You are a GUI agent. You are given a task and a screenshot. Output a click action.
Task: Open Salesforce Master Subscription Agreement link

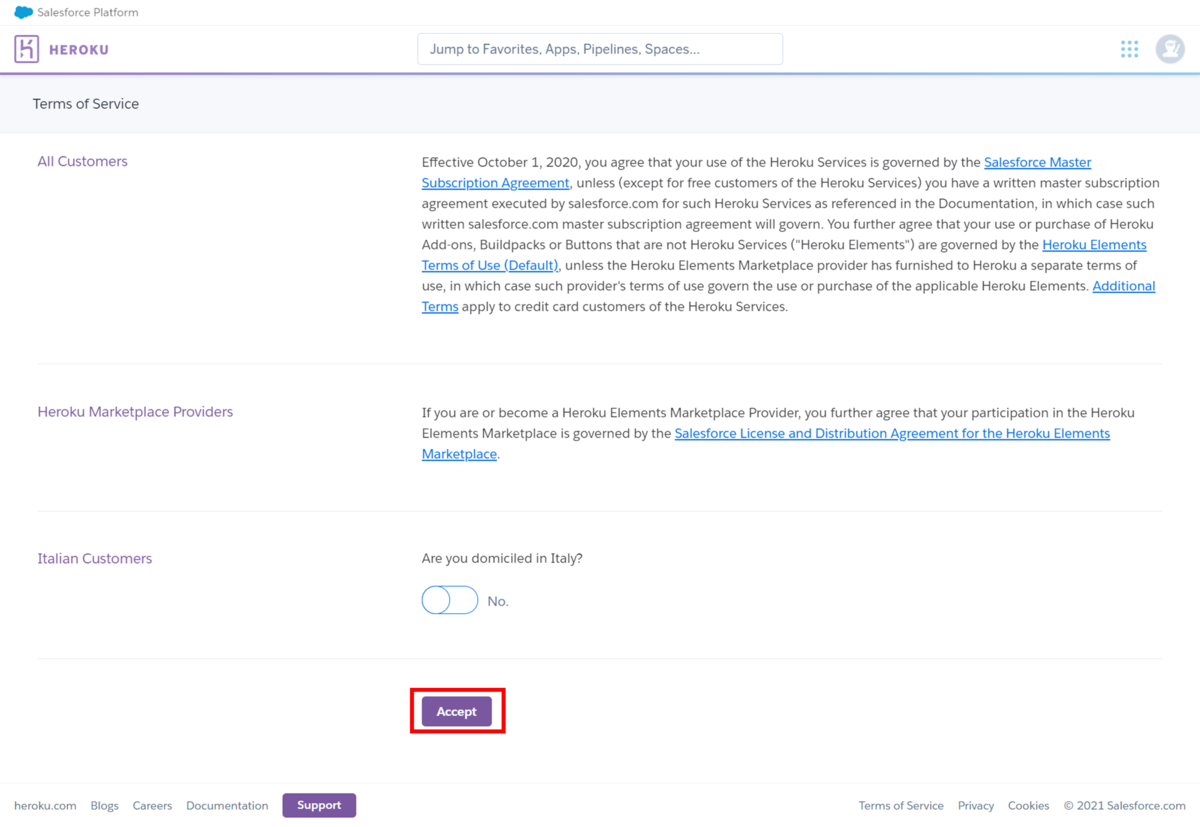[756, 172]
